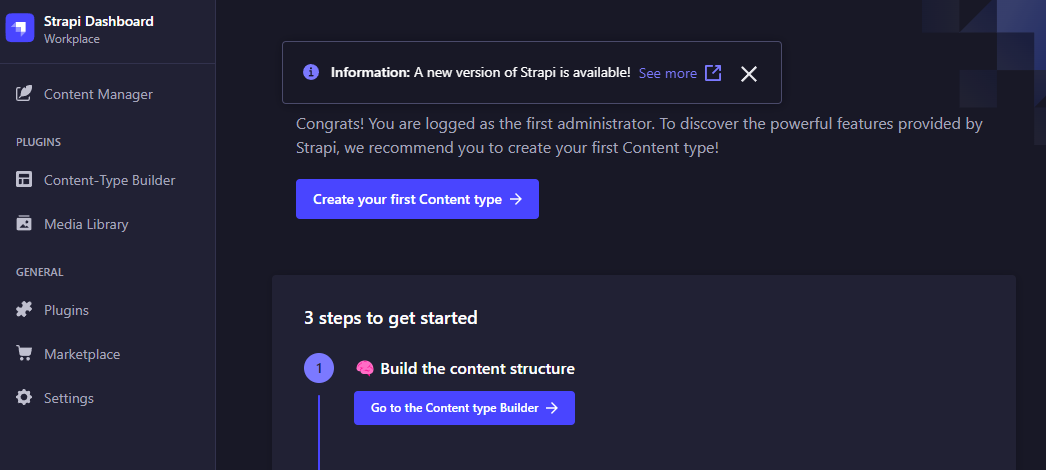Click step 1 circle marker

pos(319,369)
